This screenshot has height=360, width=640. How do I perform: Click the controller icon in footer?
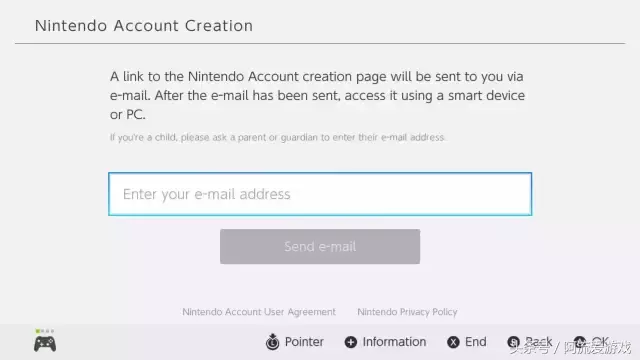pyautogui.click(x=45, y=344)
